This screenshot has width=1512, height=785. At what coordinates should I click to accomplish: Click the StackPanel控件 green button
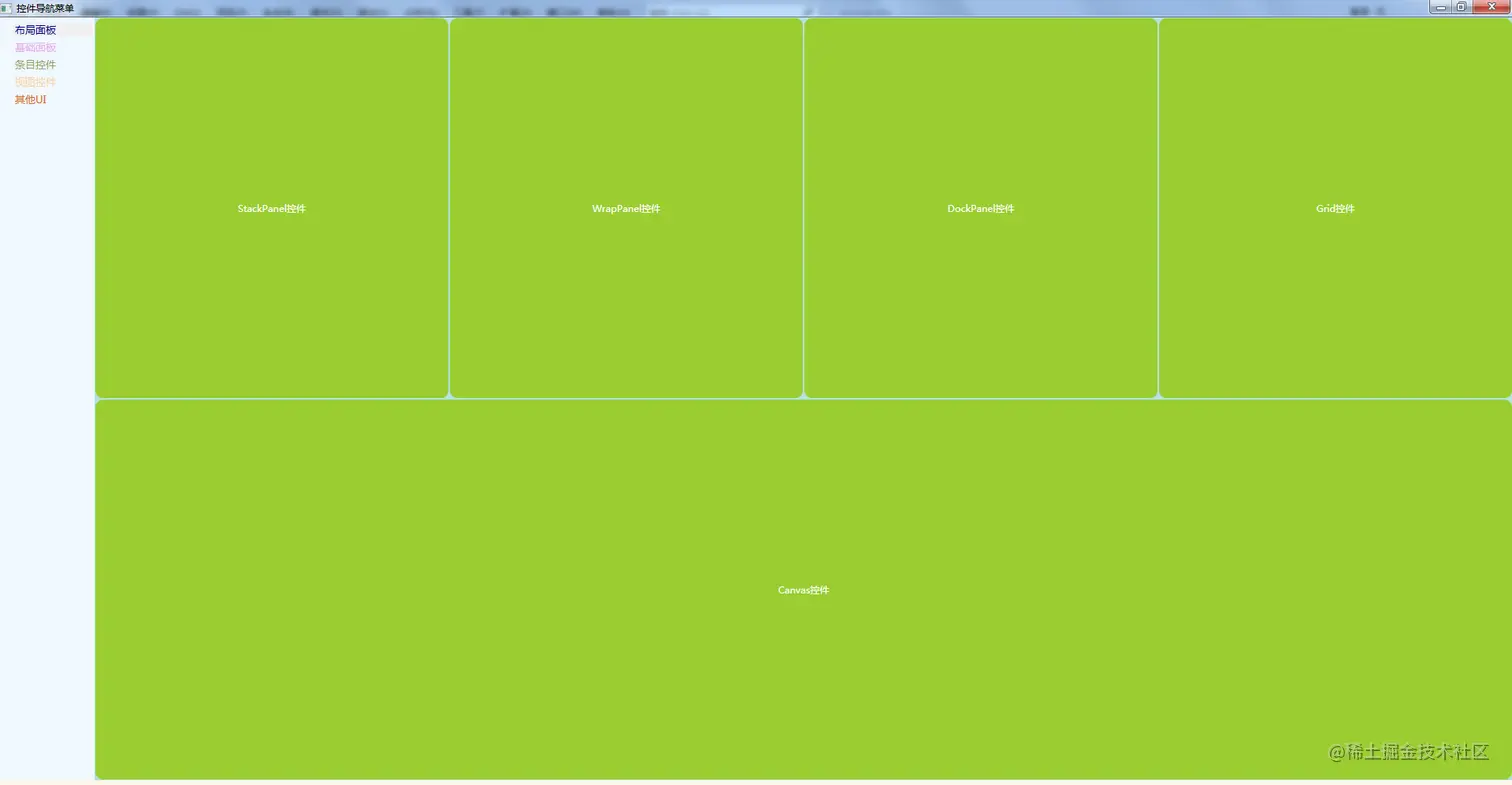pos(272,208)
